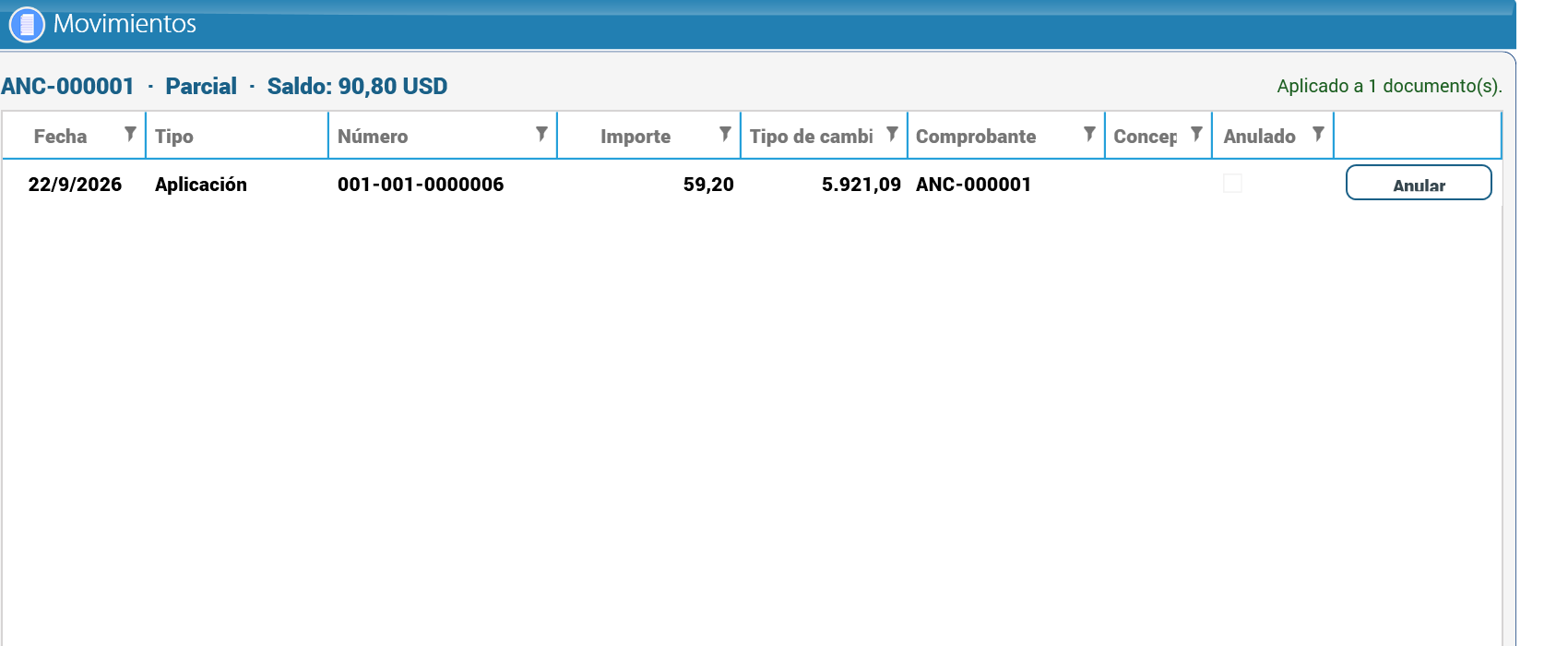Sort by the Comprobante column header
This screenshot has width=1568, height=646.
coord(976,137)
